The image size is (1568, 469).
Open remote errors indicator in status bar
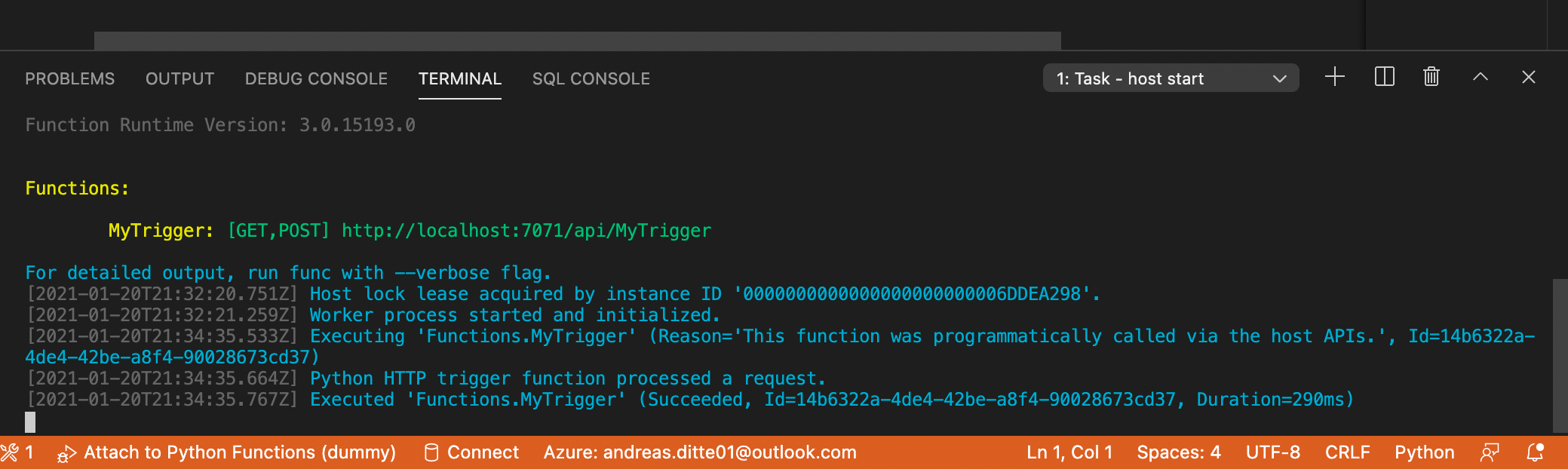17,452
